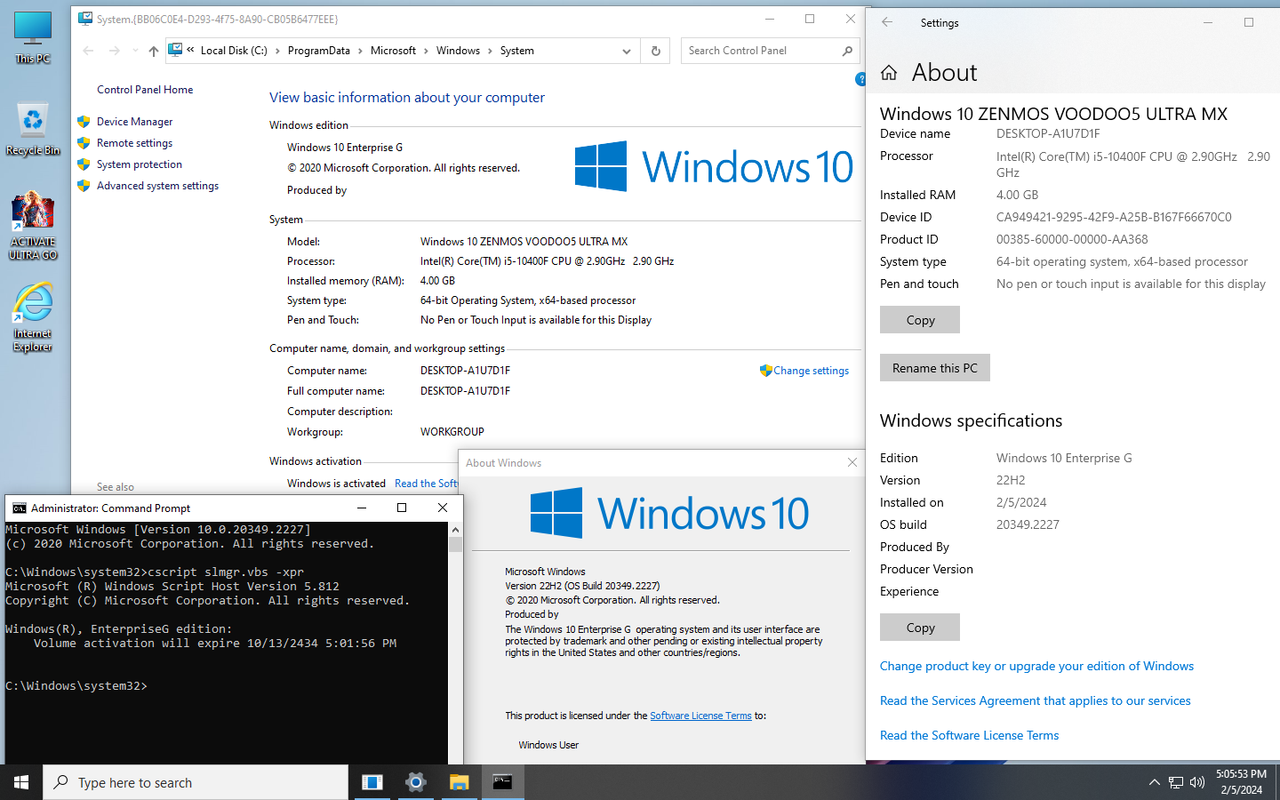Open File Explorer from the taskbar
This screenshot has width=1280, height=800.
pos(459,782)
